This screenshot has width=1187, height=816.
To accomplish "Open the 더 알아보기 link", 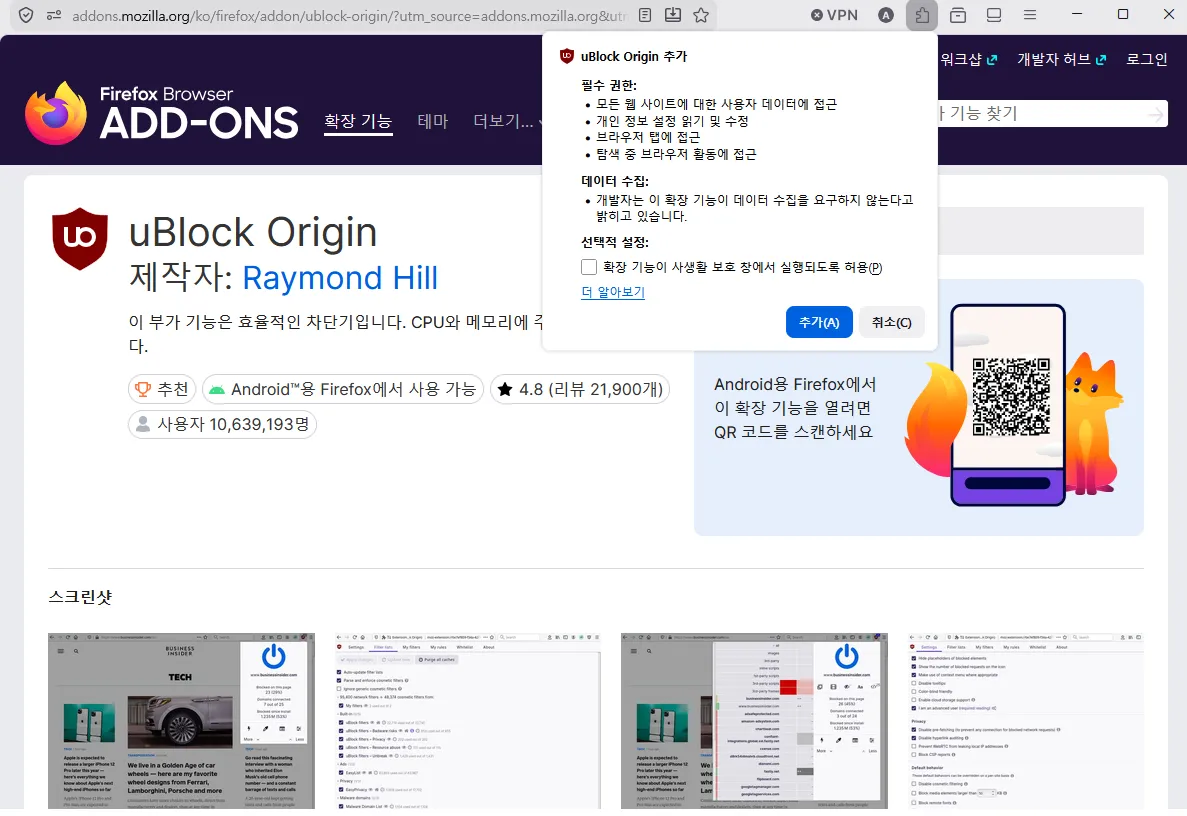I will 613,292.
